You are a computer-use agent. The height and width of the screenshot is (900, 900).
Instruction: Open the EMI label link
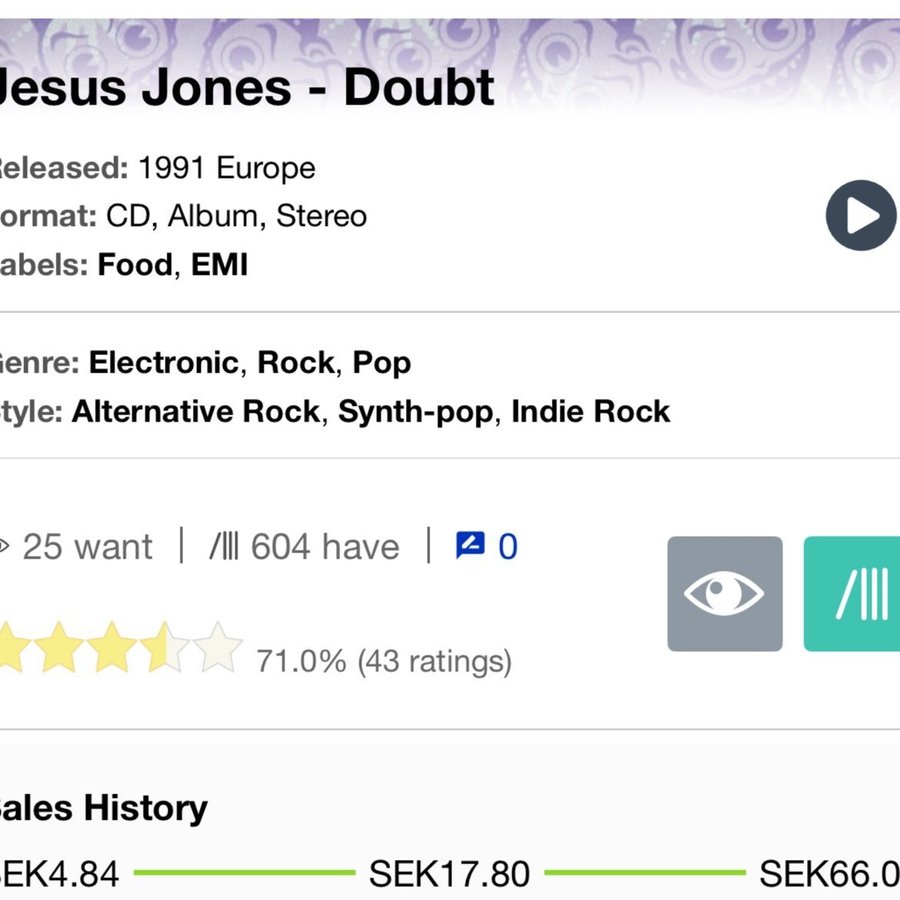[219, 265]
